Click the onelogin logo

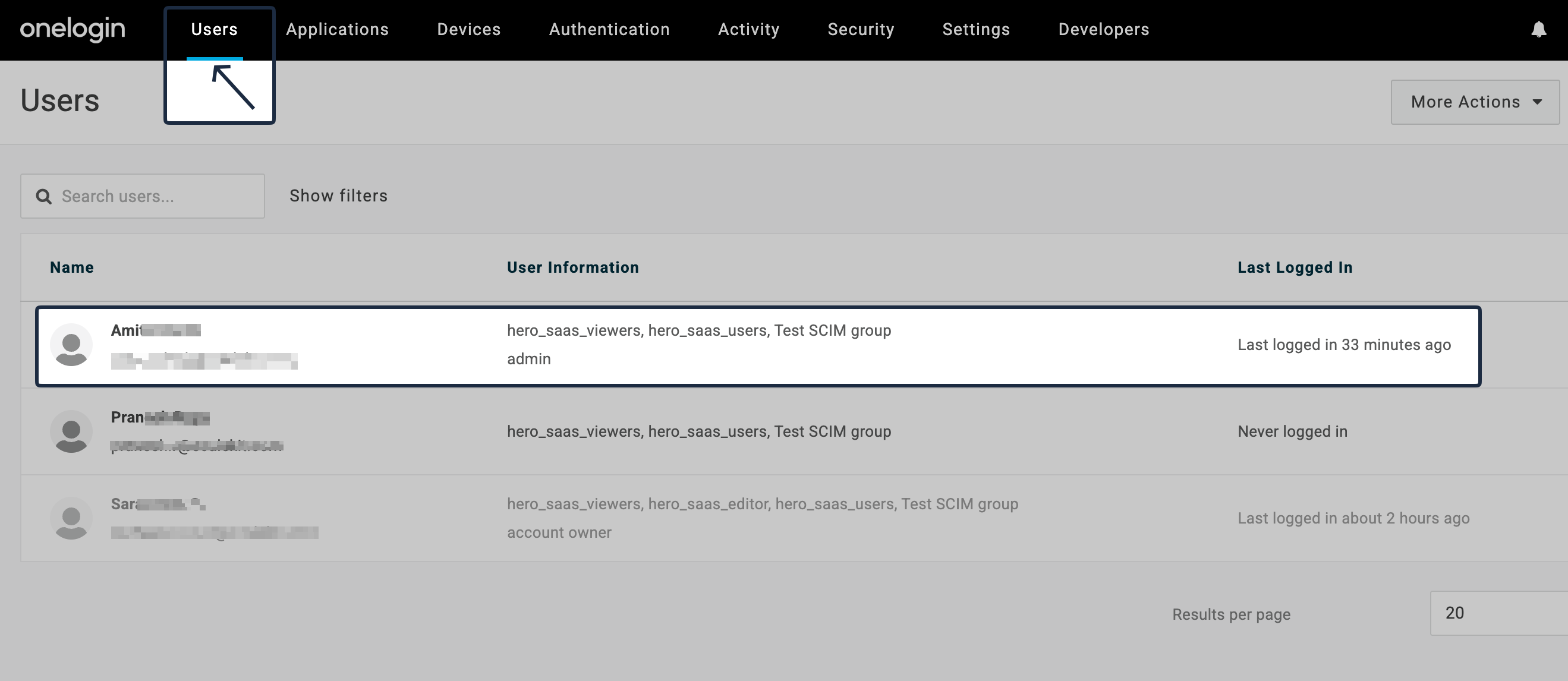[x=72, y=30]
